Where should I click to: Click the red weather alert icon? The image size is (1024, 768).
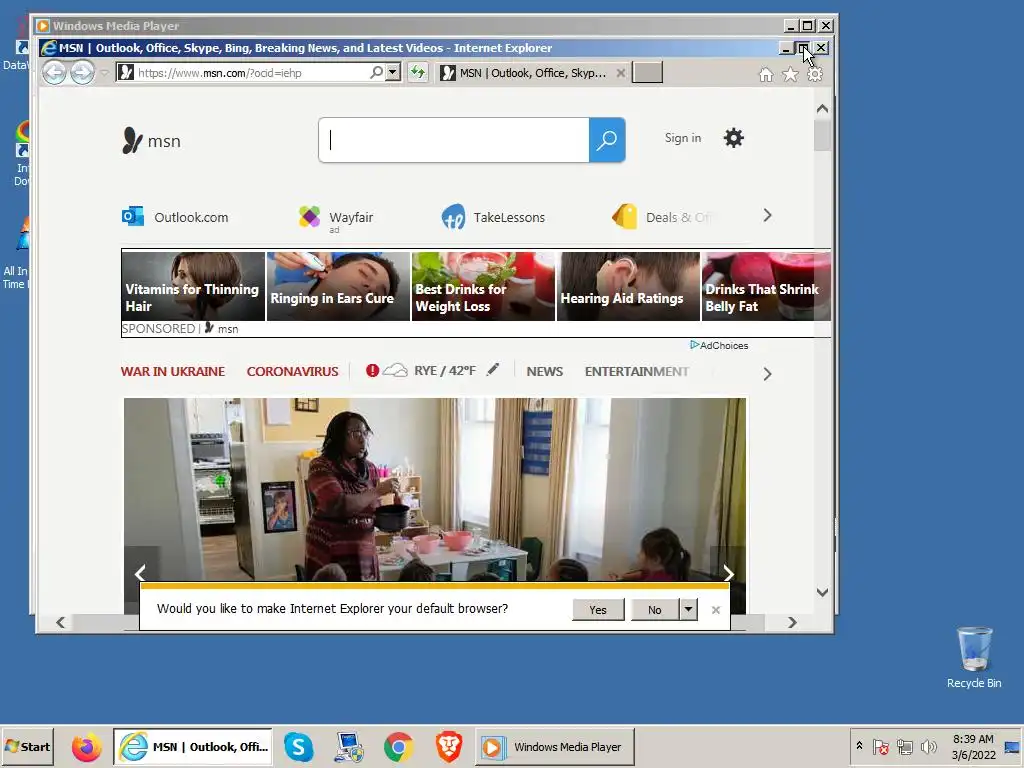coord(372,370)
